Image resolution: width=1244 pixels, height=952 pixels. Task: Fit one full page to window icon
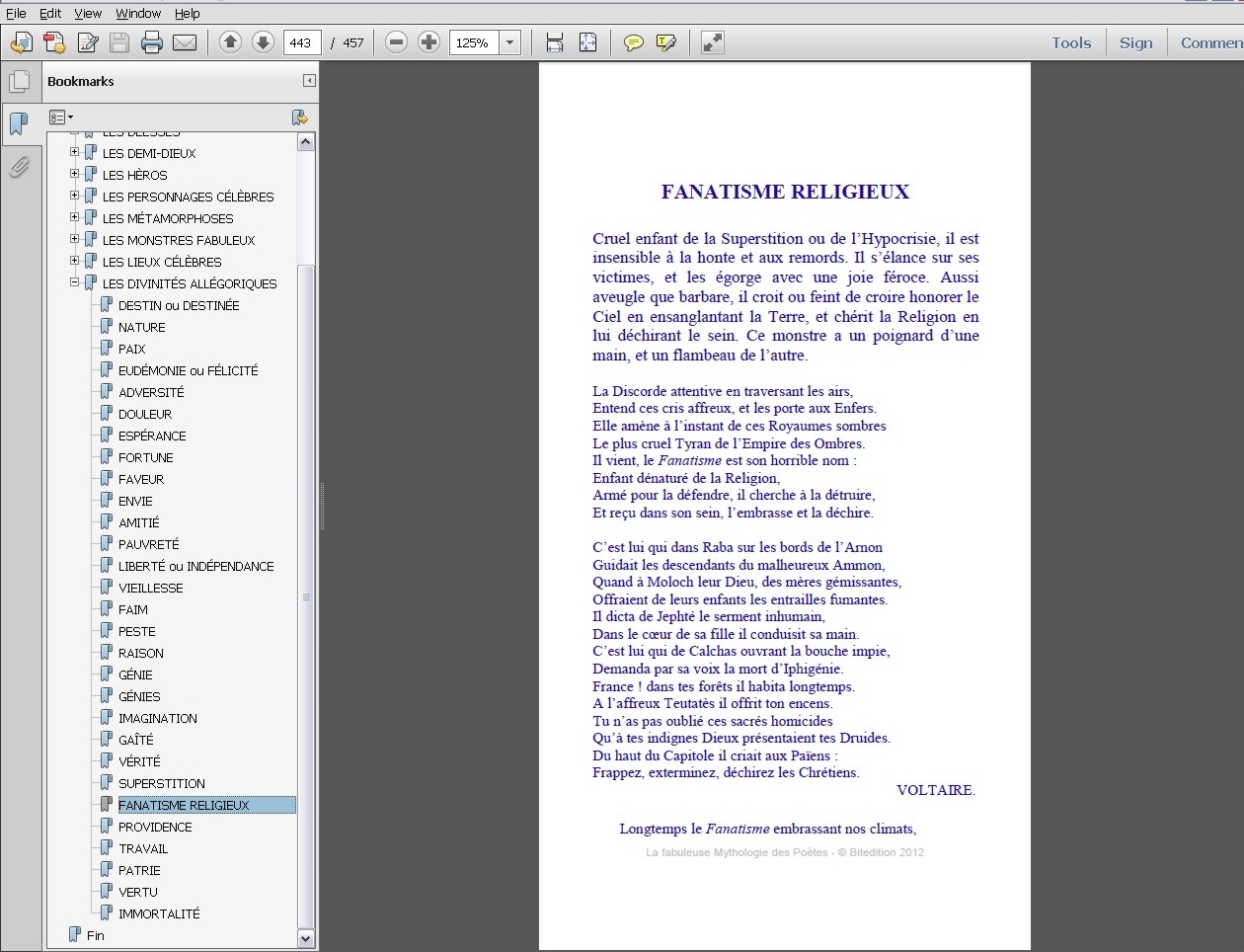587,42
